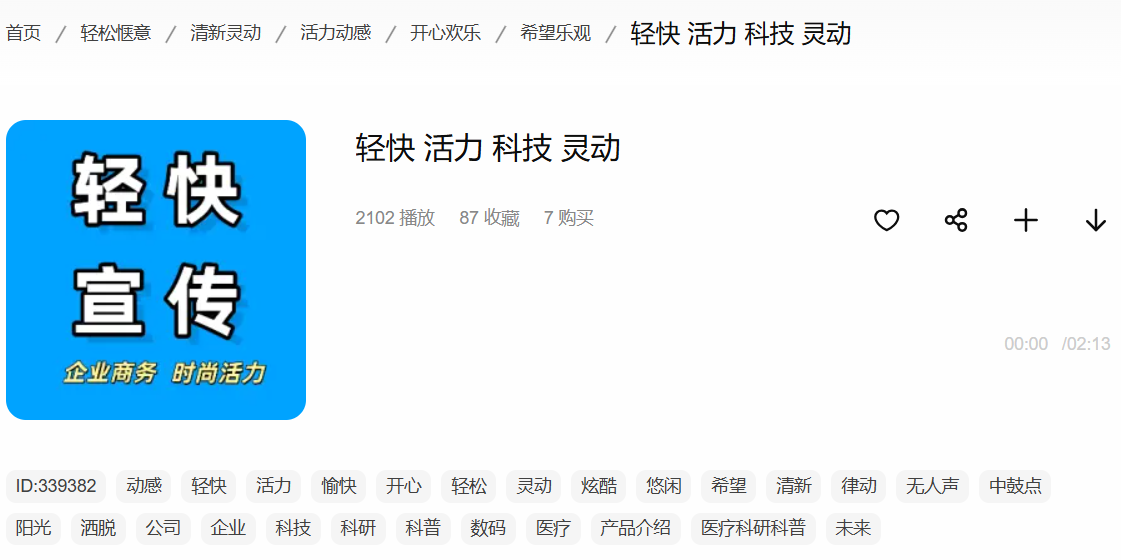1121x560 pixels.
Task: Open 希望乐观 breadcrumb link
Action: 556,33
